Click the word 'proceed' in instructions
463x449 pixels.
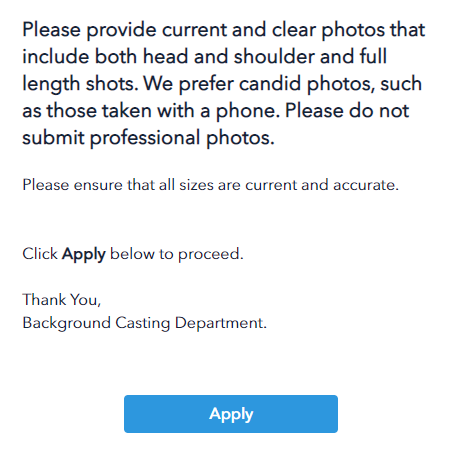click(x=209, y=255)
